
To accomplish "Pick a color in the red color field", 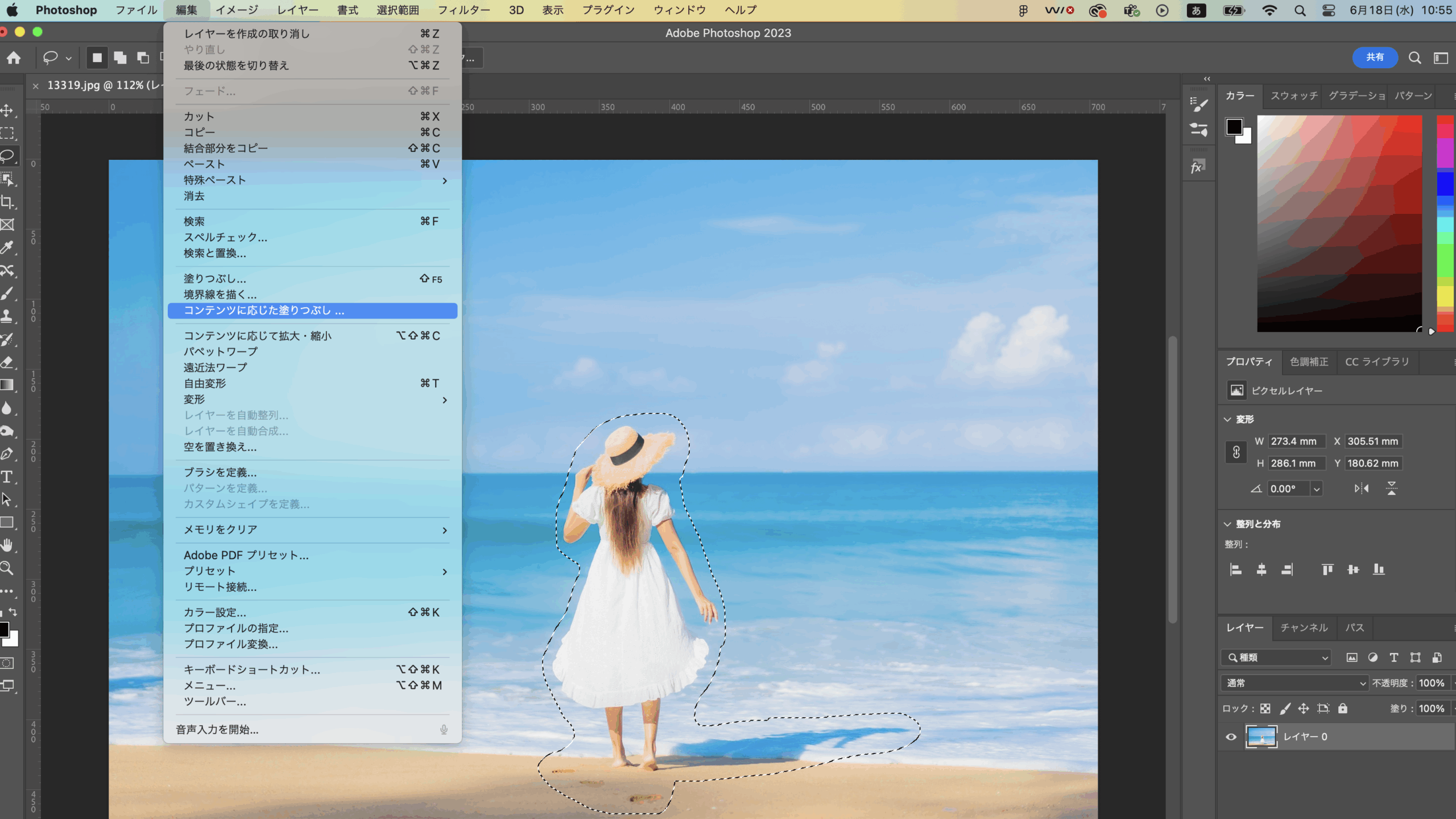I will (1339, 224).
